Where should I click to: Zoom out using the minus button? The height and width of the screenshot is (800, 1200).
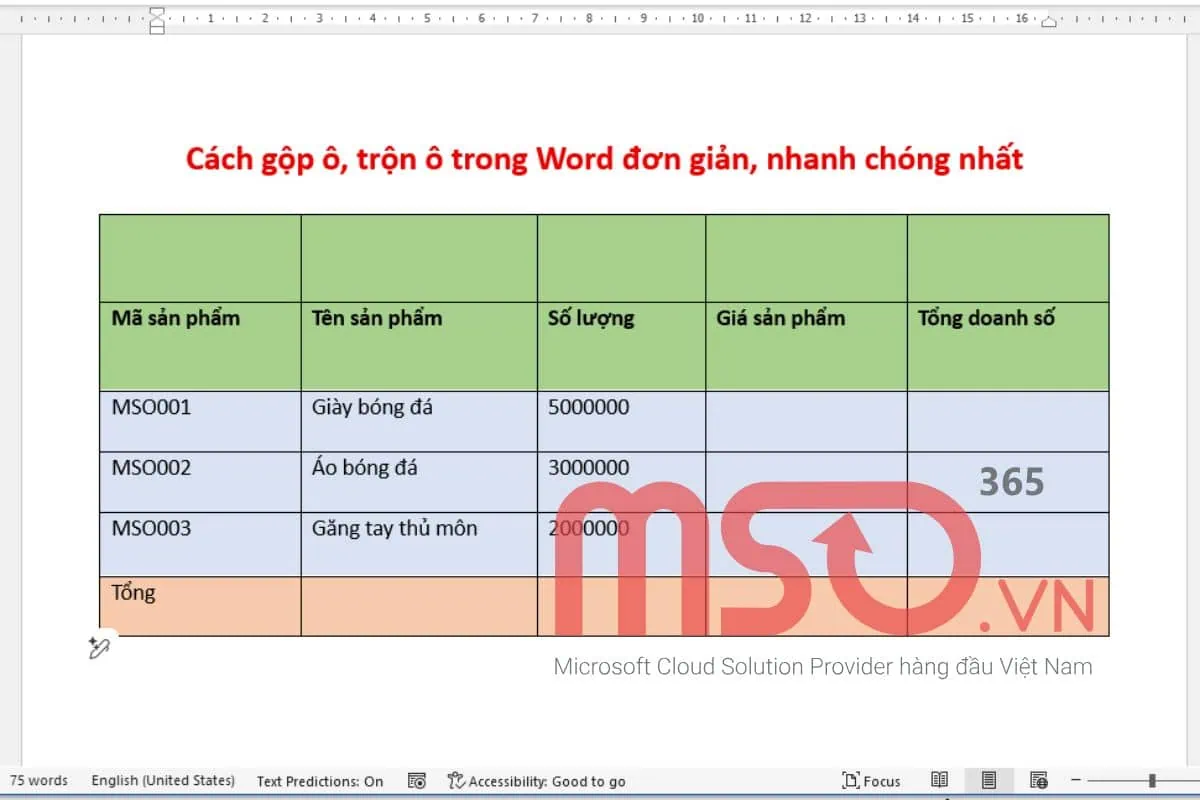(1076, 780)
